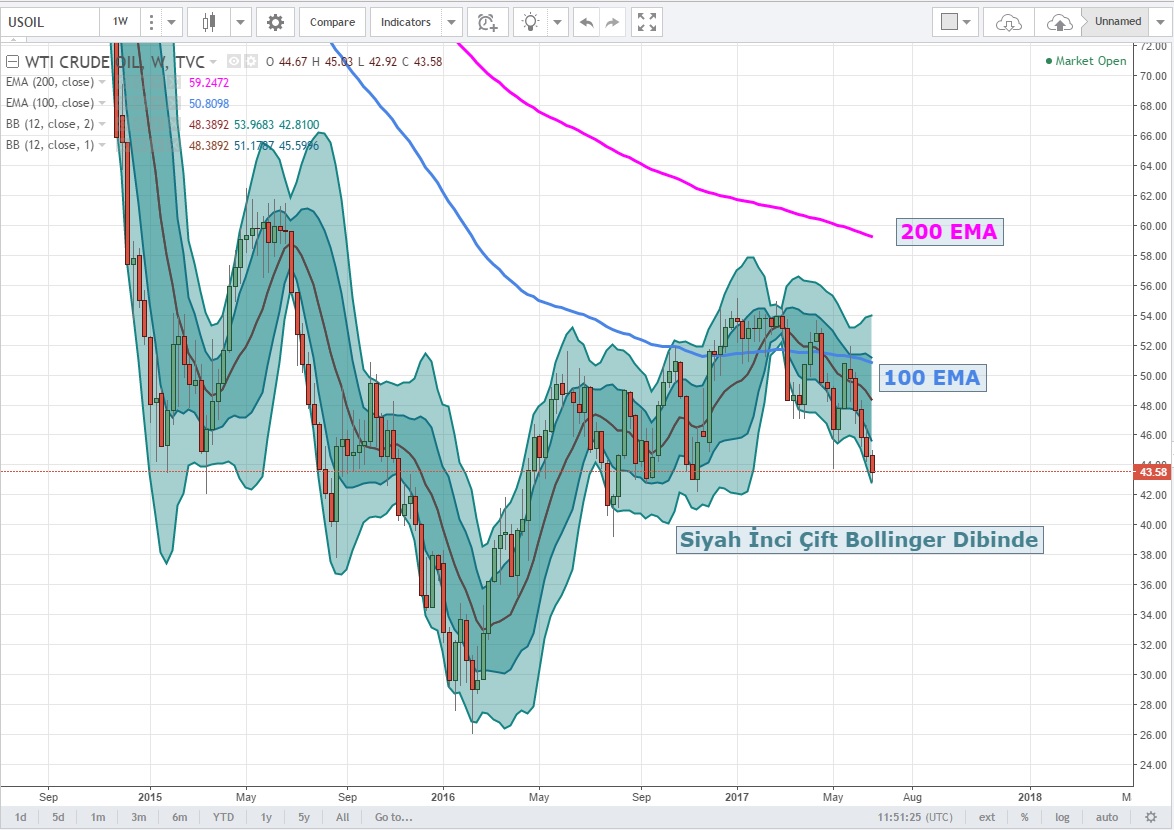The image size is (1174, 830).
Task: Click the Compare button
Action: point(330,22)
